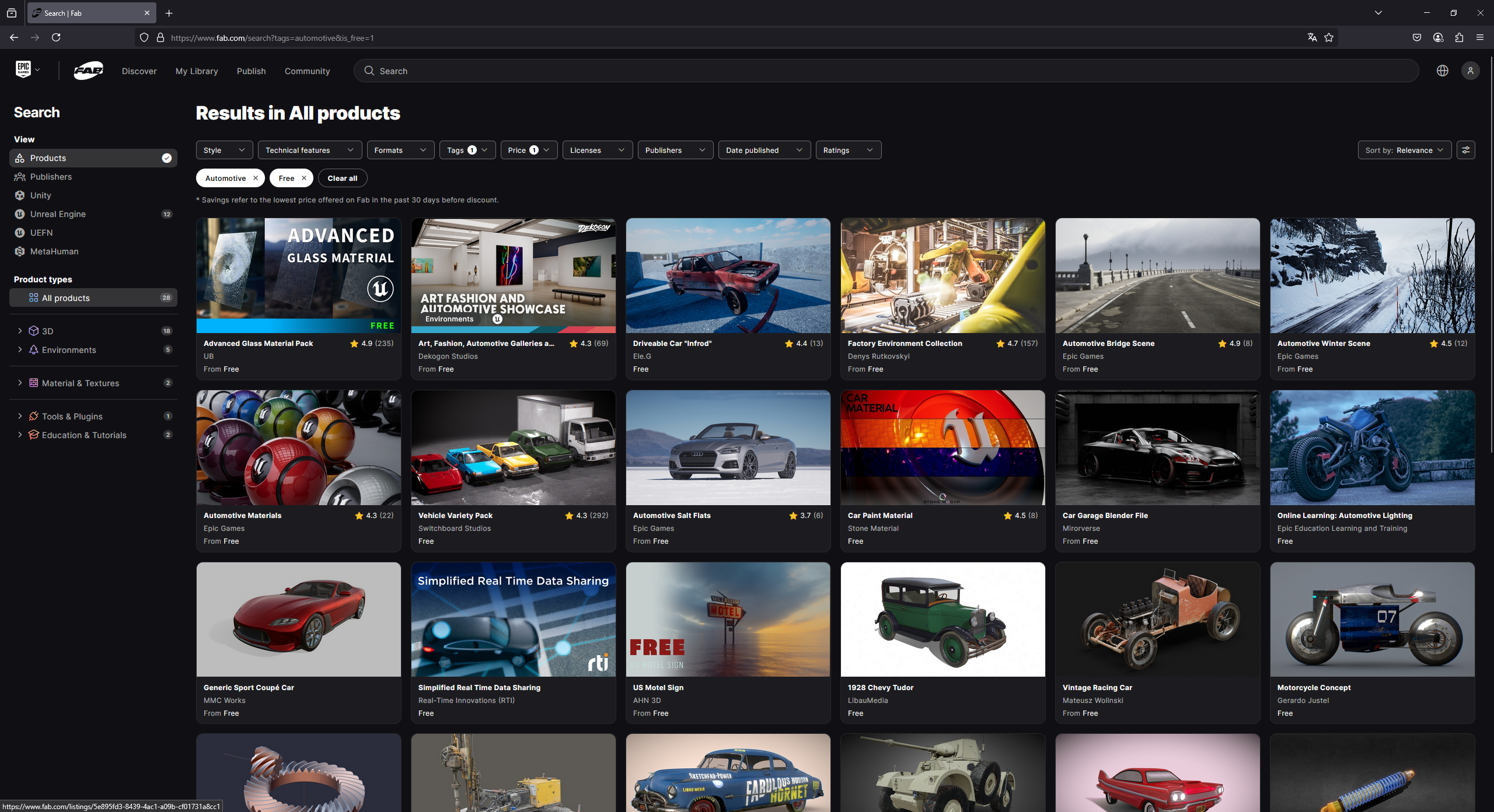Open Automotive Salt Flats thumbnail image
Image resolution: width=1494 pixels, height=812 pixels.
click(728, 447)
